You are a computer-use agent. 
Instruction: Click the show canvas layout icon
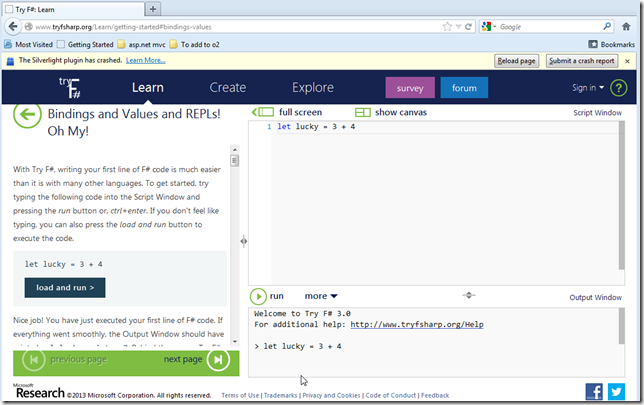coord(363,112)
